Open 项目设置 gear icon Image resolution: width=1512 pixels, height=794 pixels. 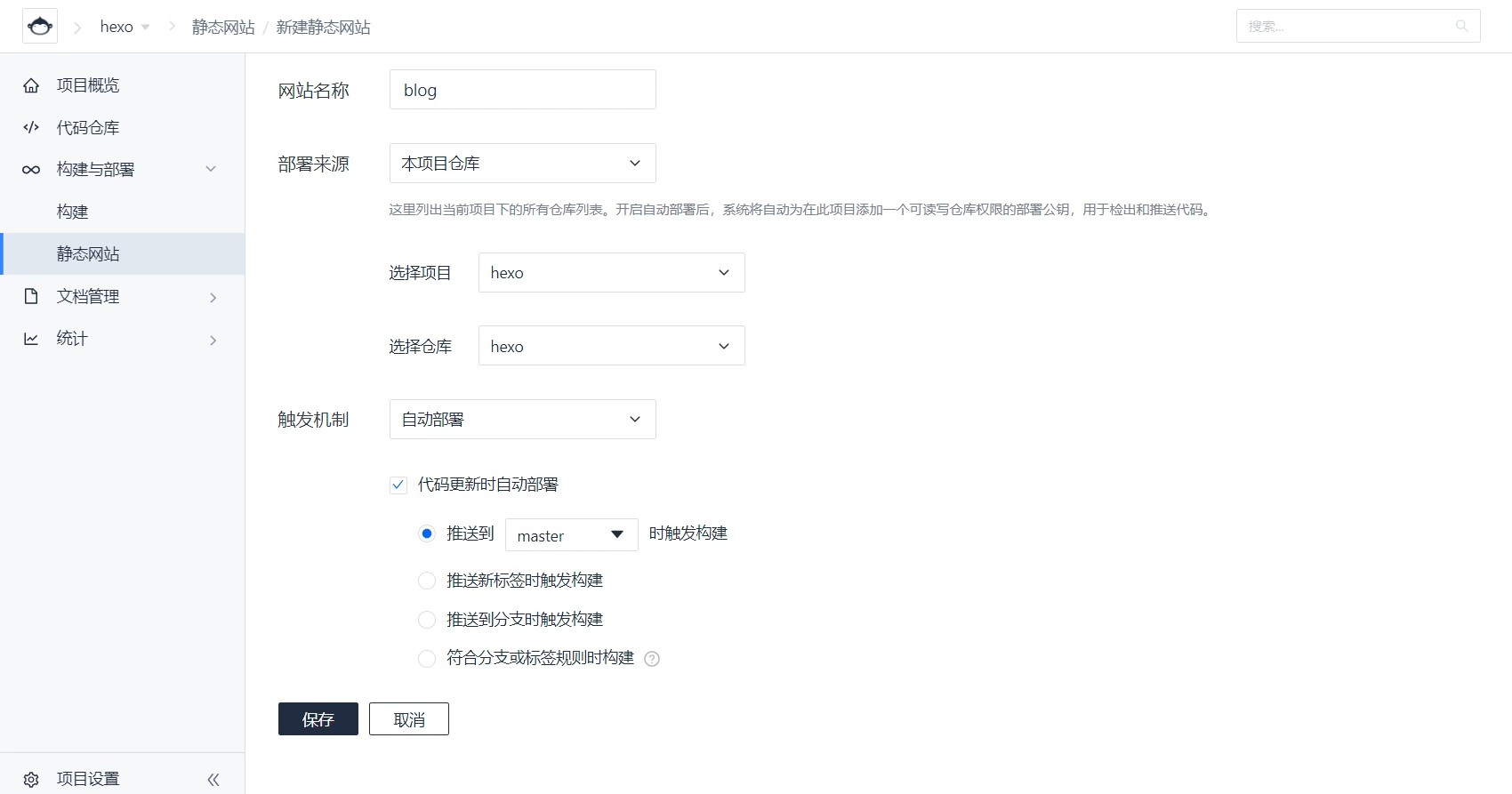pyautogui.click(x=31, y=779)
